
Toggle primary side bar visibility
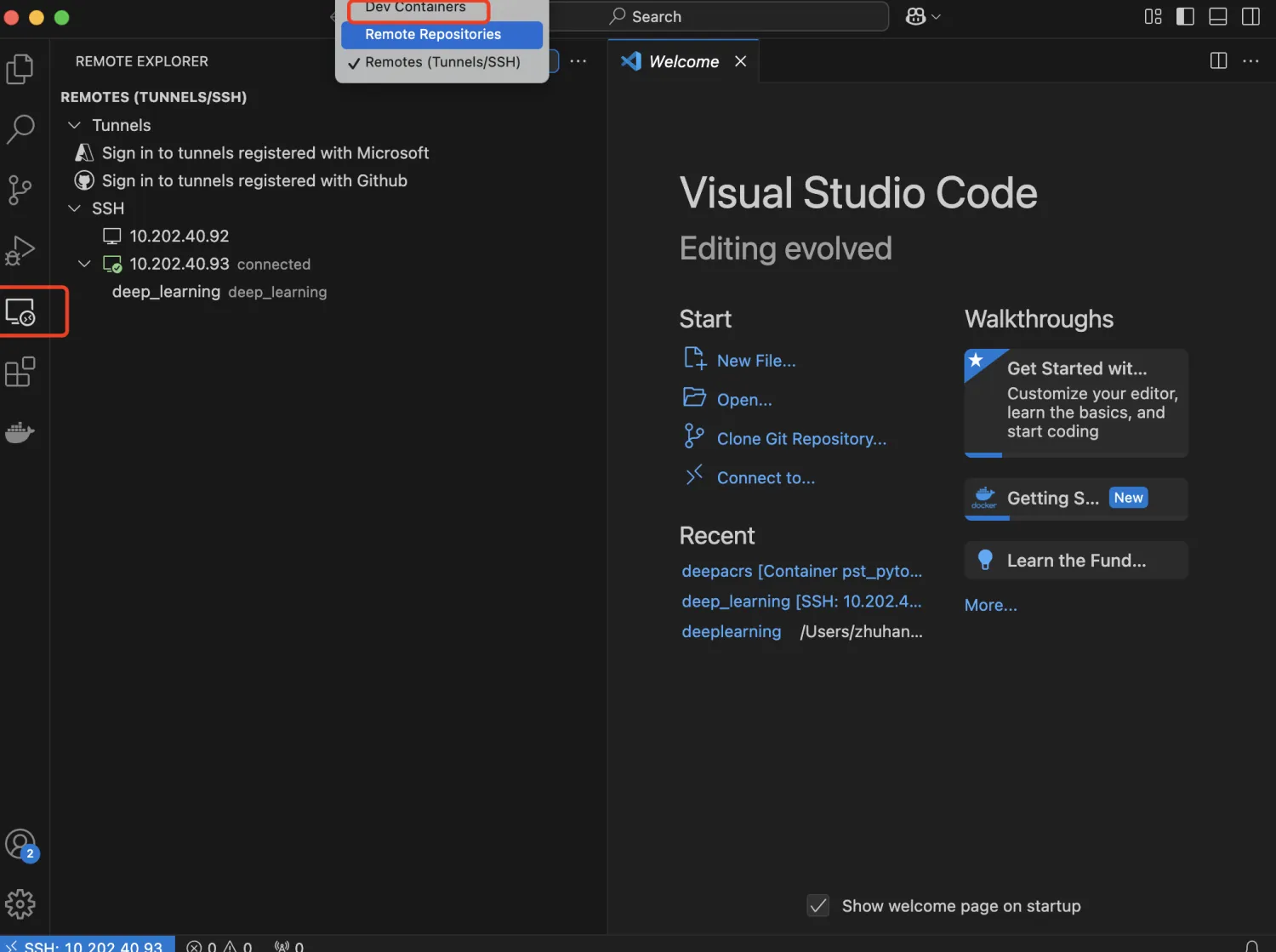(1186, 16)
